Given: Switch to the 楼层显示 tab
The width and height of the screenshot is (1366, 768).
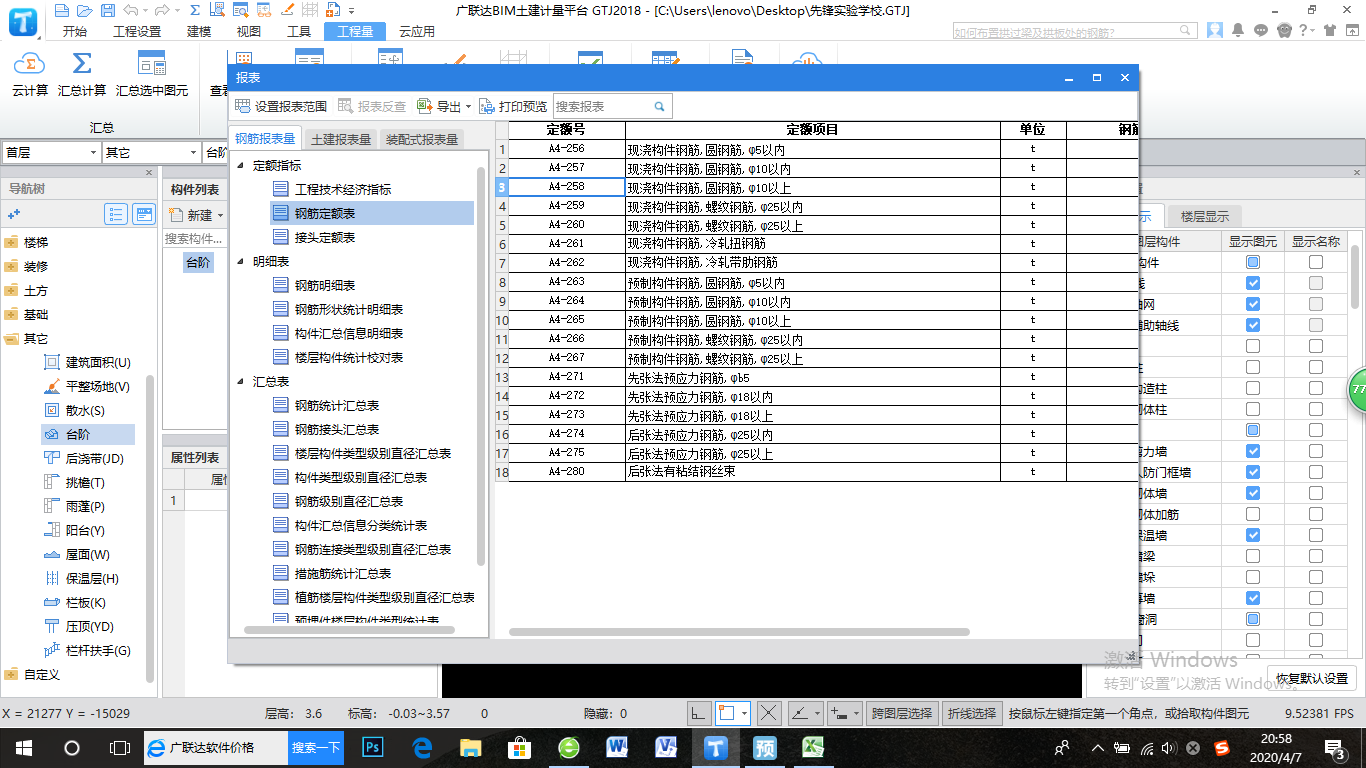Looking at the screenshot, I should click(x=1205, y=216).
